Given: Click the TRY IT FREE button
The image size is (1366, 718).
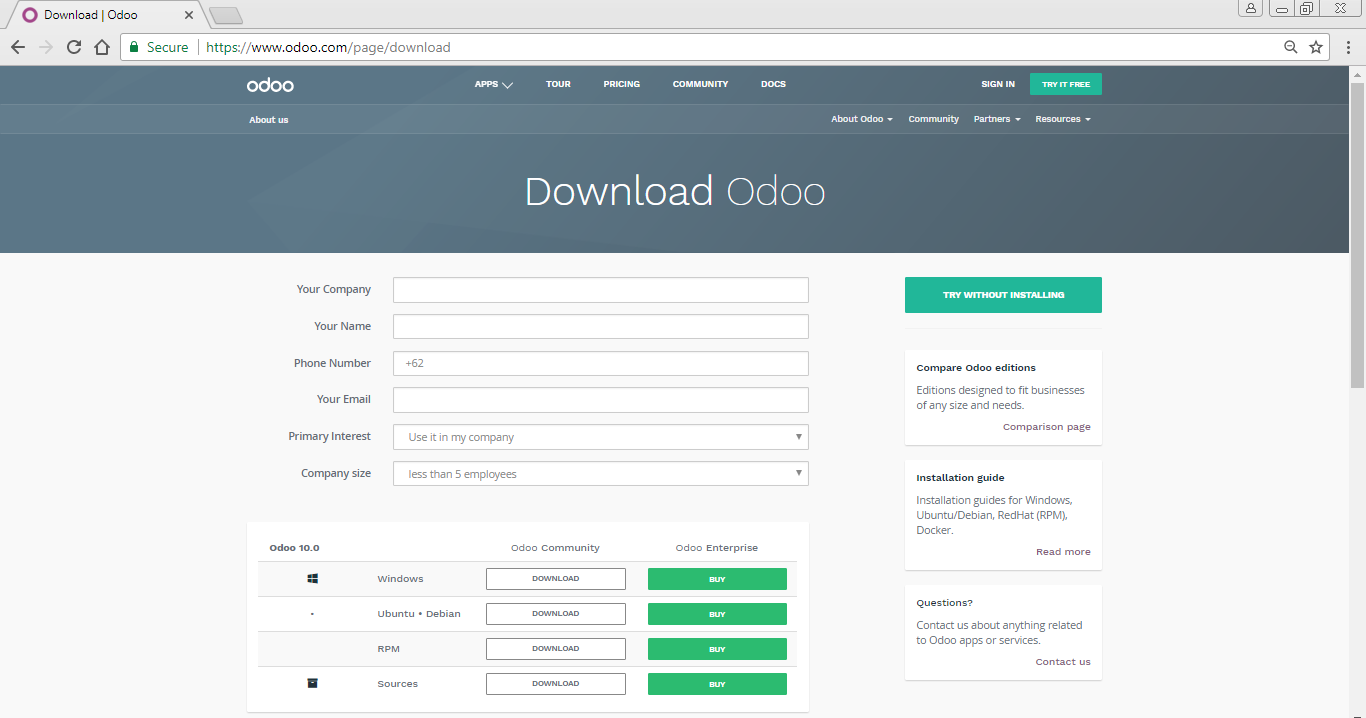Looking at the screenshot, I should pos(1065,84).
